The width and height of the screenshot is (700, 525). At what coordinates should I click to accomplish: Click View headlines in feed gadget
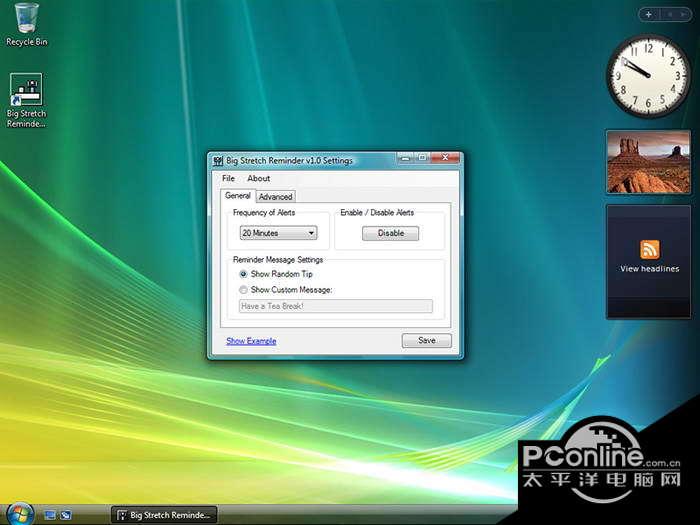(x=650, y=269)
